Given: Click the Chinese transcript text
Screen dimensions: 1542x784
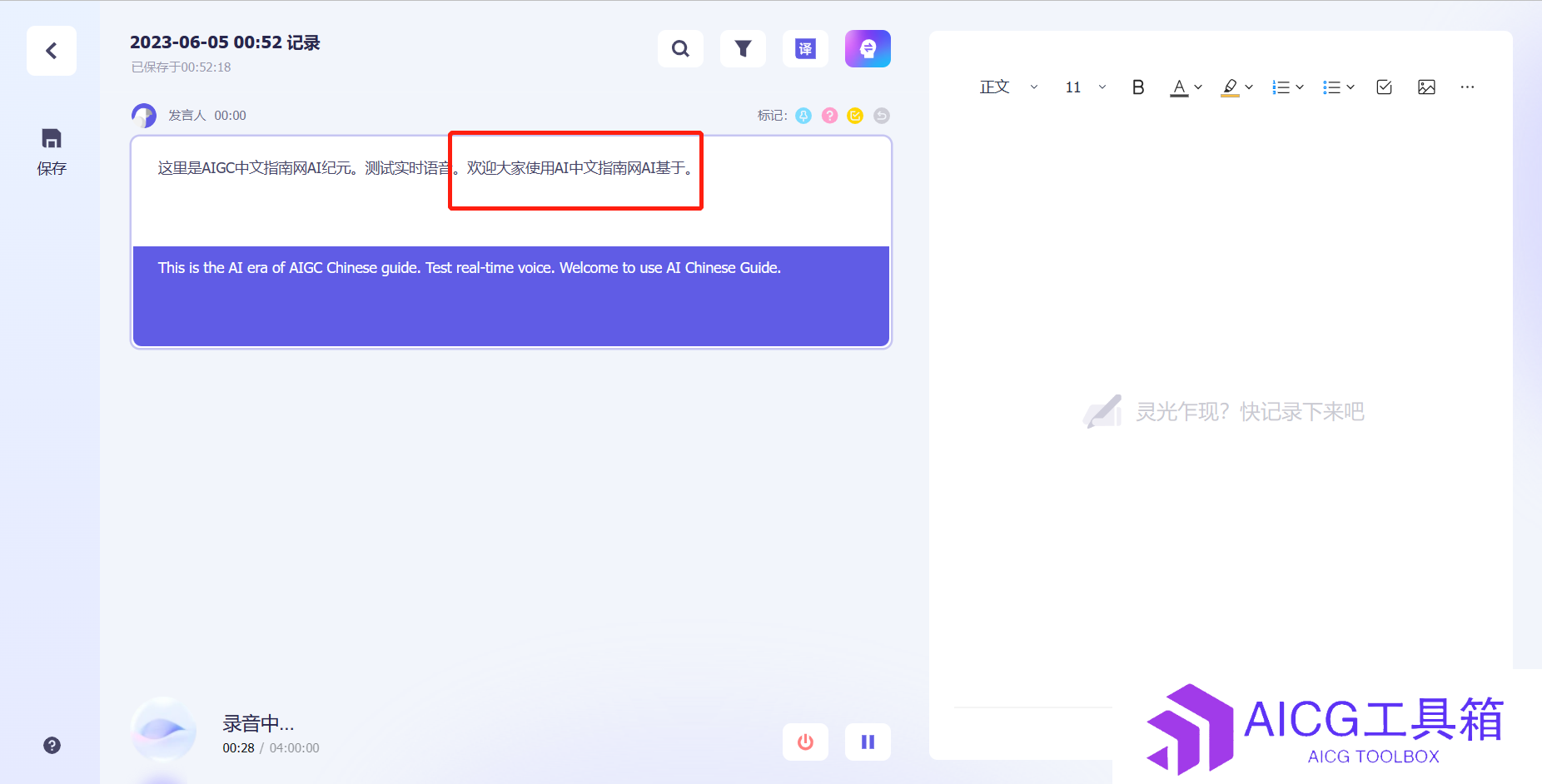Looking at the screenshot, I should pos(425,168).
